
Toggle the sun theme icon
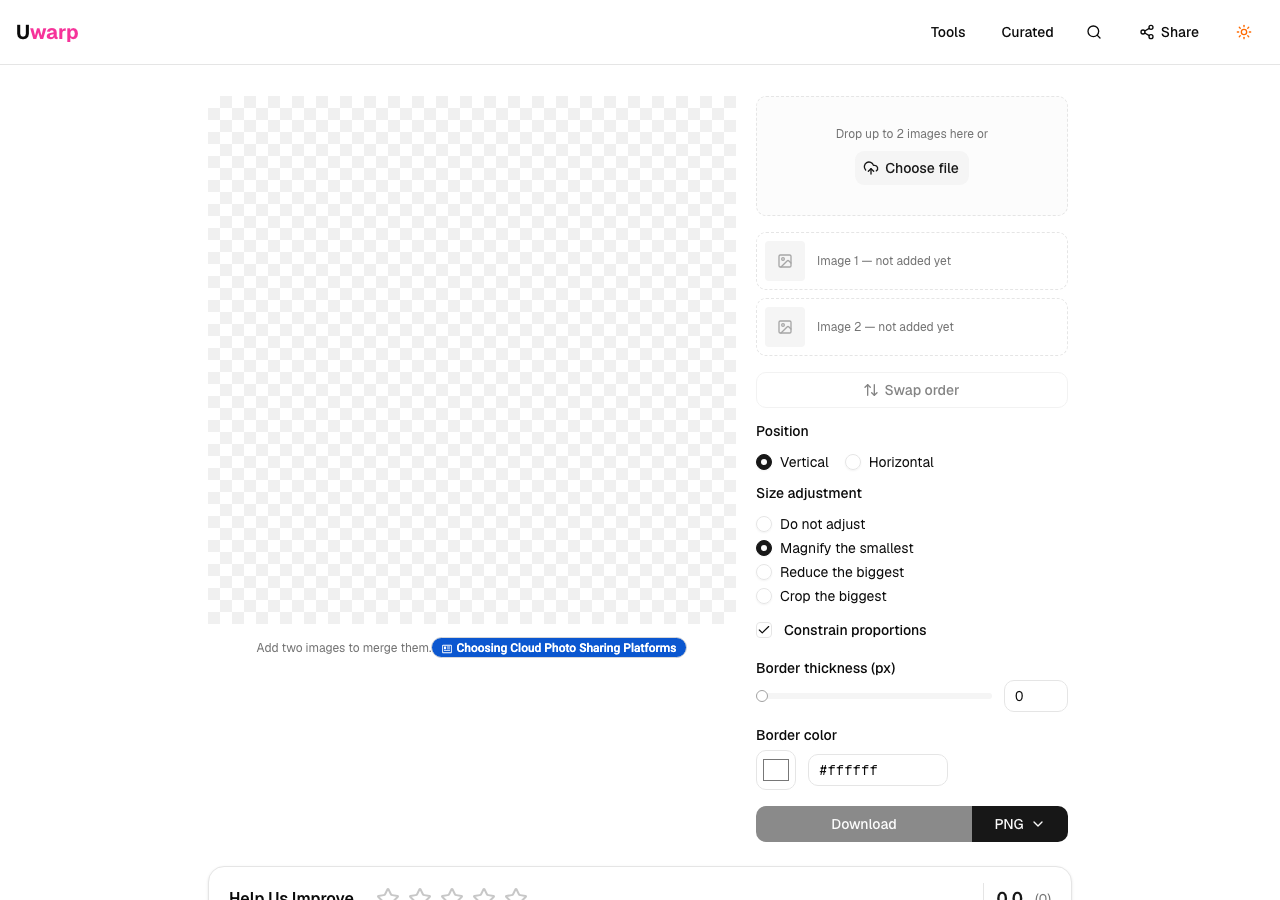(1244, 32)
